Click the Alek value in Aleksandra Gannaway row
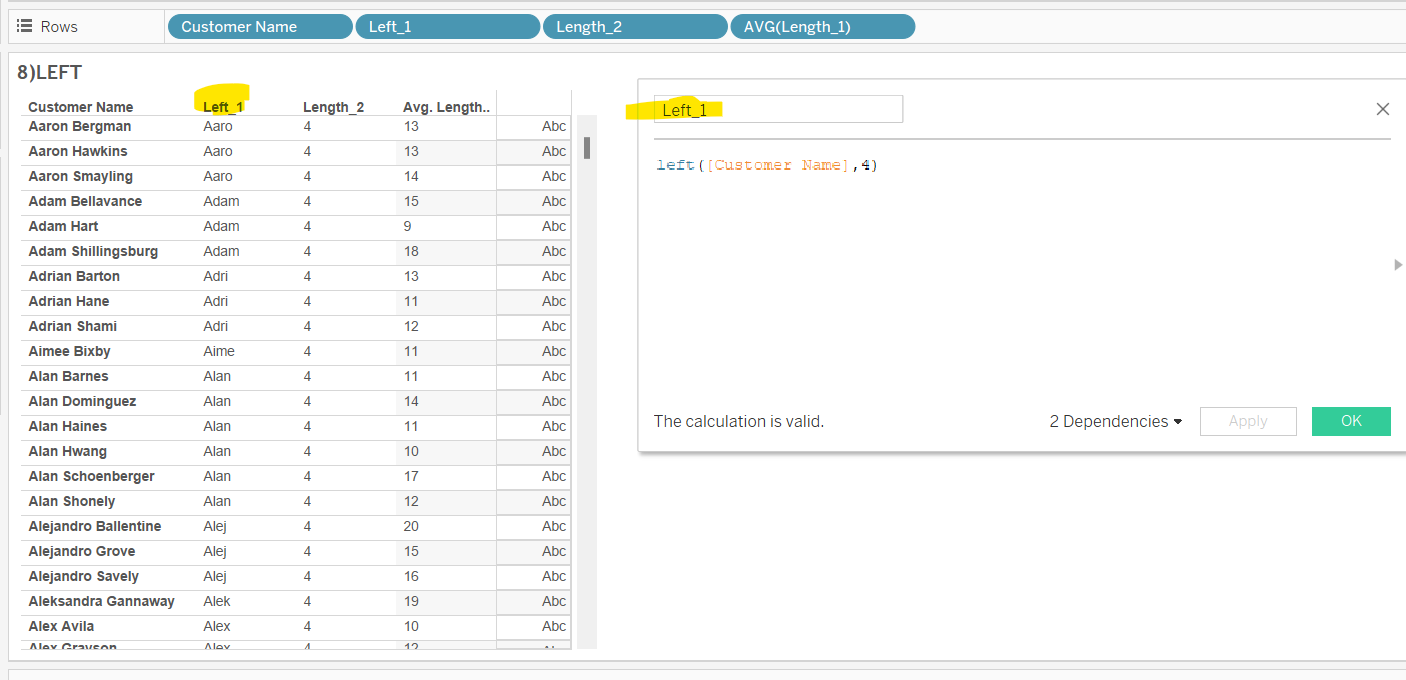The width and height of the screenshot is (1406, 680). [x=217, y=601]
